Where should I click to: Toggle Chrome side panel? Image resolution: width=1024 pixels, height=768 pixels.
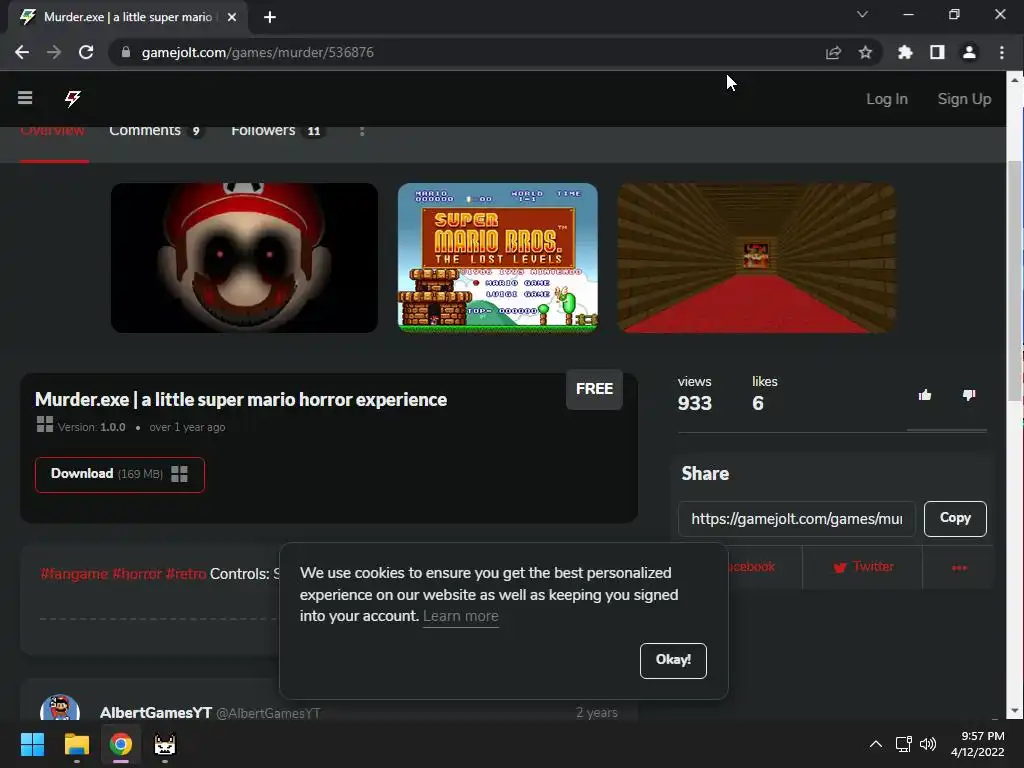point(937,52)
